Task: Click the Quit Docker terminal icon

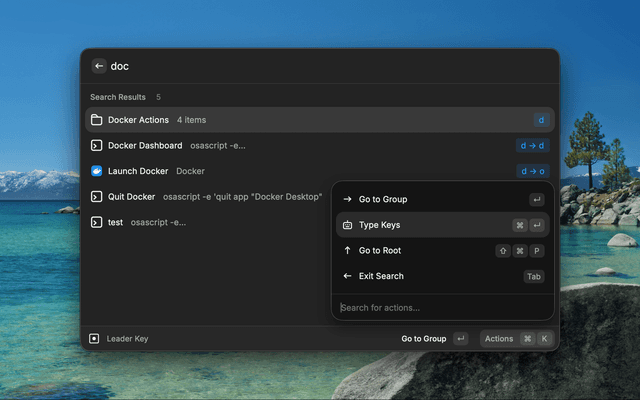Action: click(97, 197)
